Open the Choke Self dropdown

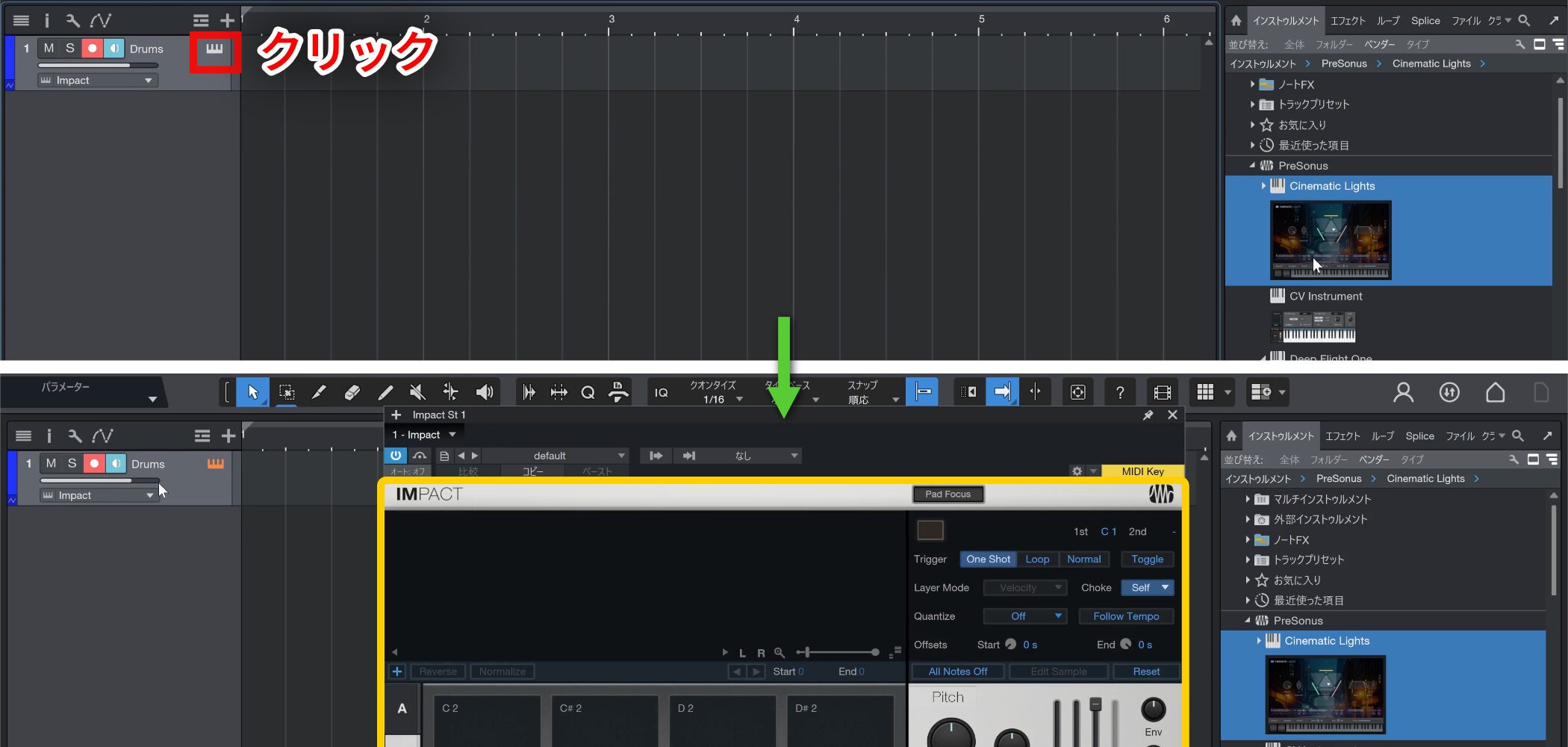[1148, 588]
